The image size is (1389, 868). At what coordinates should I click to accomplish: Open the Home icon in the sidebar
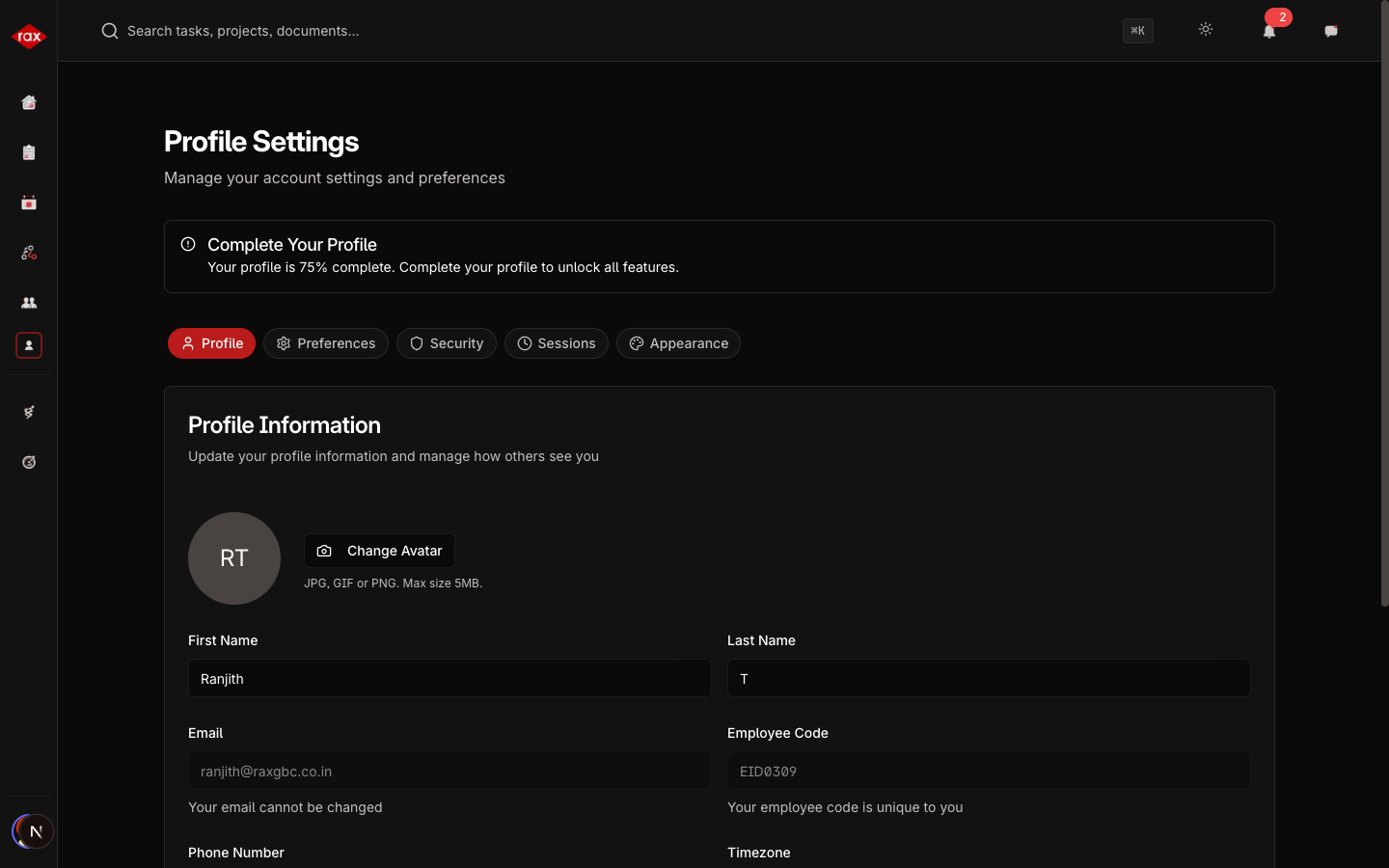[29, 102]
